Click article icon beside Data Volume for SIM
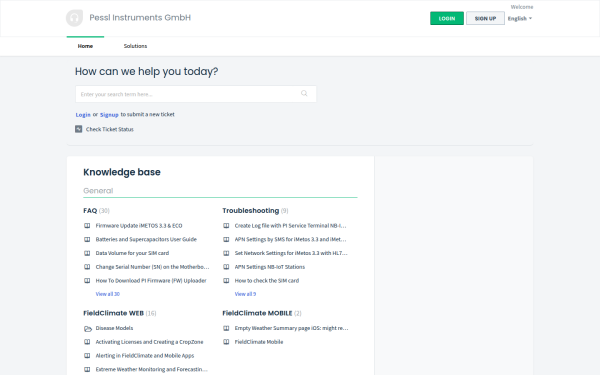Screen dimensions: 600x375 tap(87, 253)
